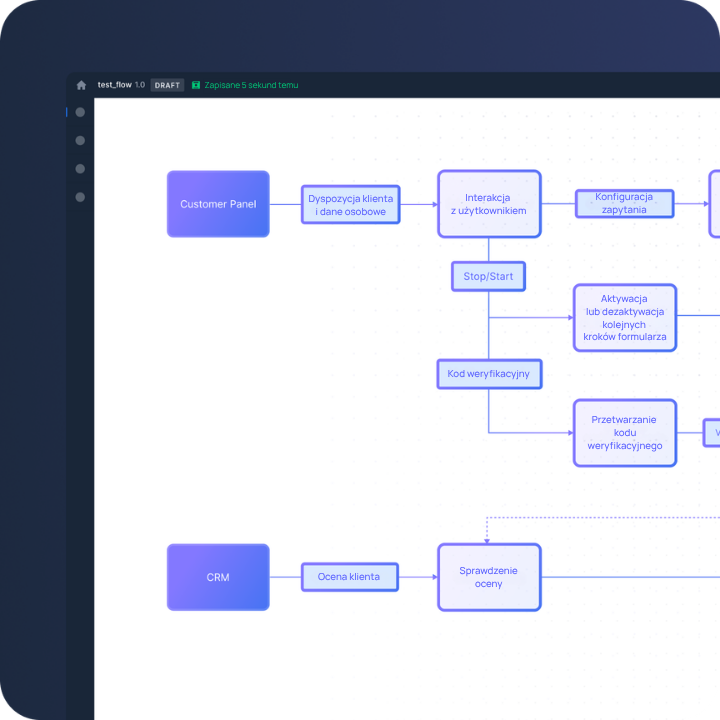This screenshot has width=720, height=720.
Task: Select the 'Dyspozycja klienta i dane osobowe' label
Action: coord(351,205)
